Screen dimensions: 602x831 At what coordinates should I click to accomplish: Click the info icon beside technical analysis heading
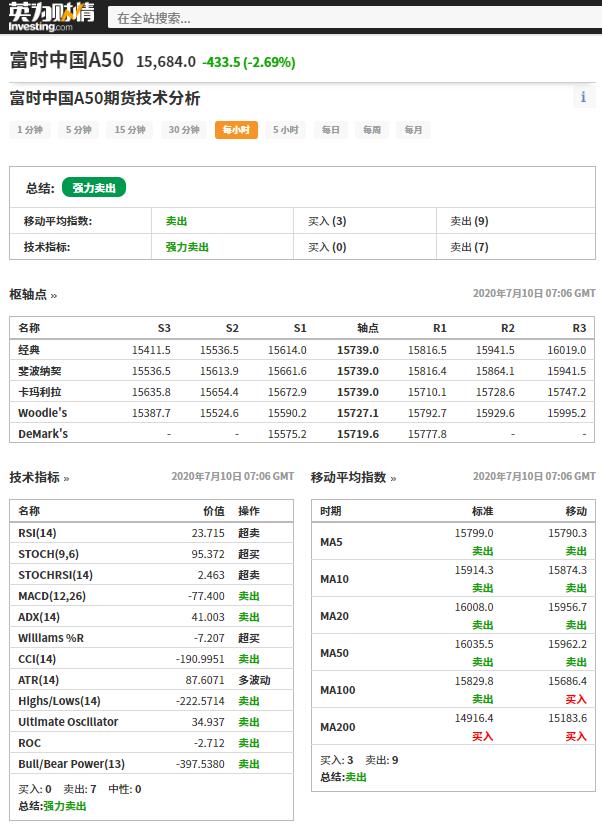click(x=583, y=97)
